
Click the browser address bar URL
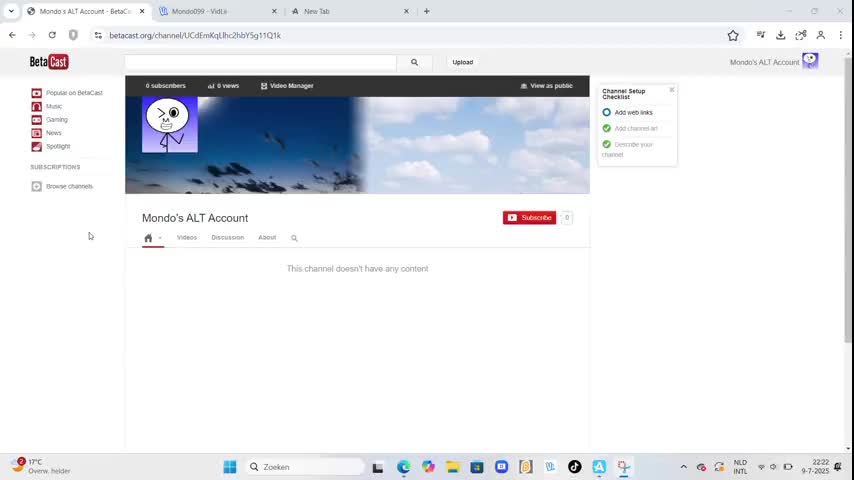coord(195,35)
